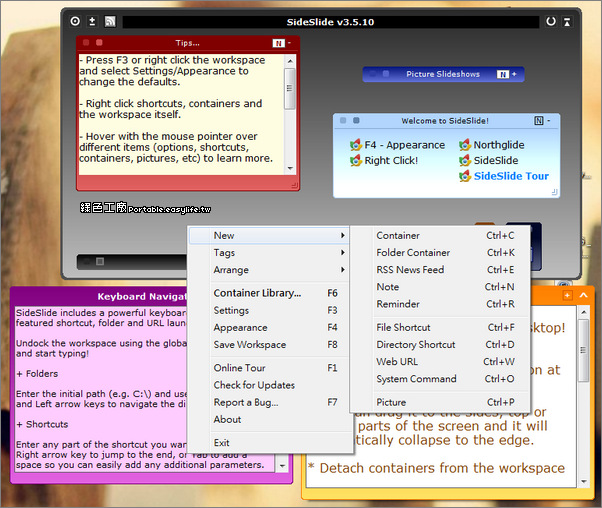Expand the arrow beside Tags in the context menu
Image resolution: width=602 pixels, height=508 pixels.
pyautogui.click(x=343, y=253)
